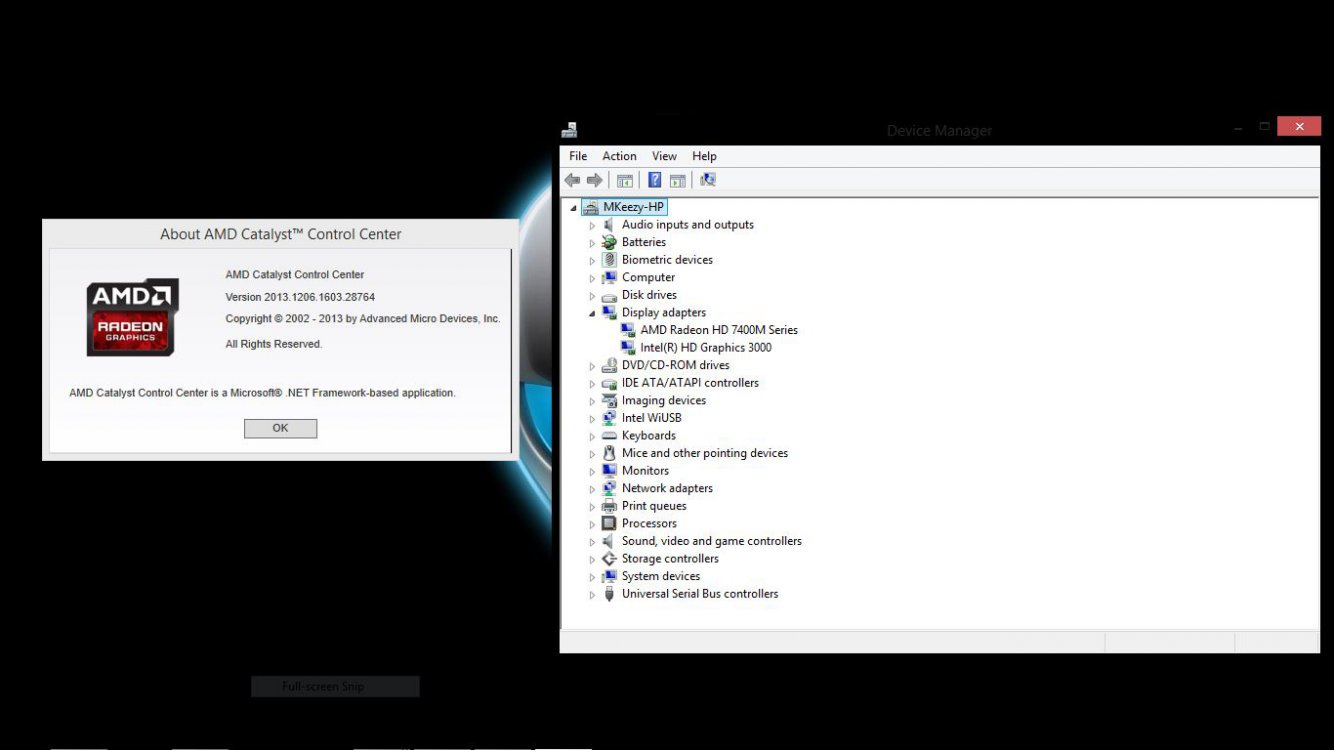Click the Forward arrow in Device Manager toolbar
Image resolution: width=1334 pixels, height=750 pixels.
click(x=594, y=180)
